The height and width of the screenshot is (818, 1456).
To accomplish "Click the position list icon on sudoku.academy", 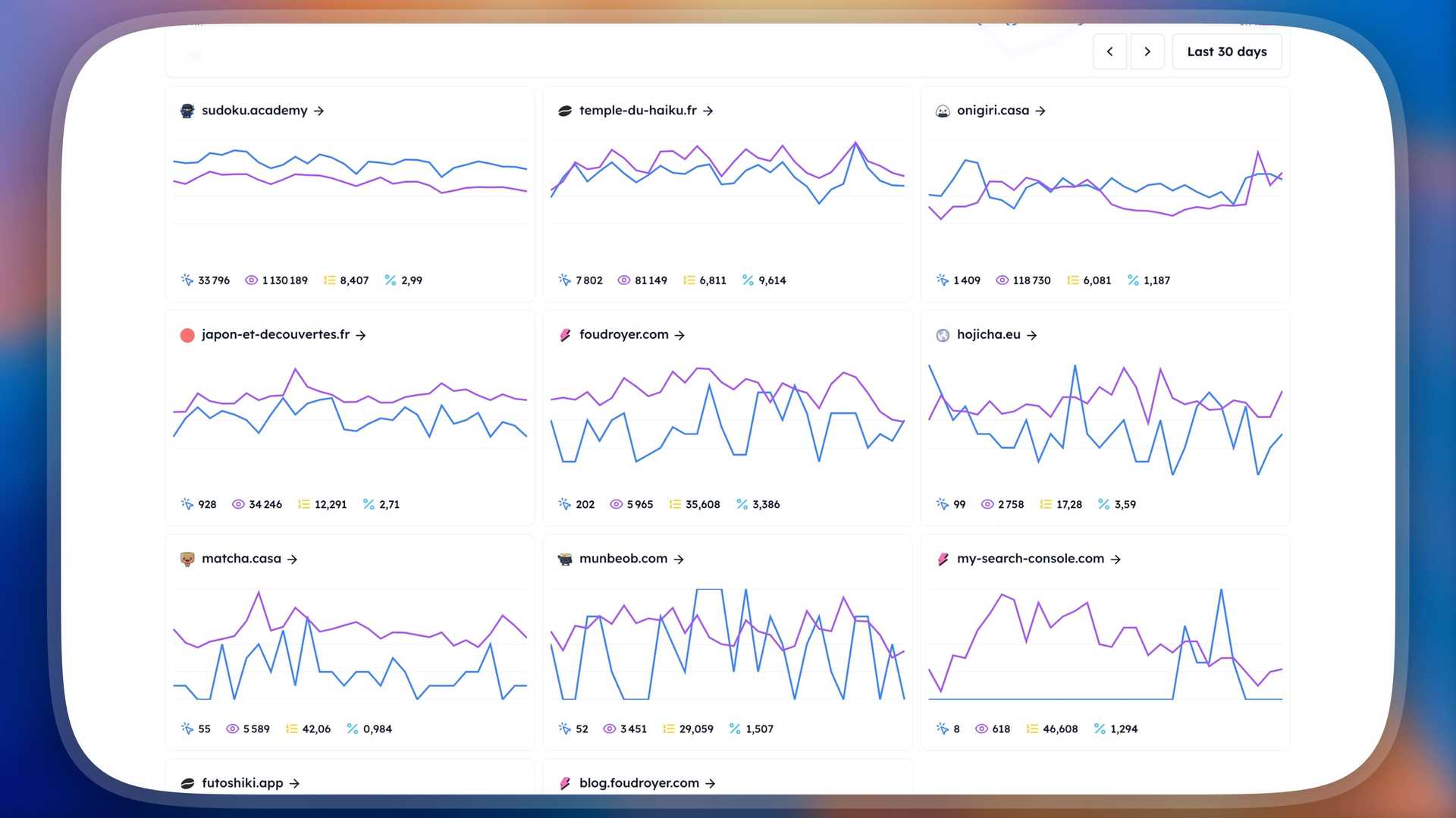I will [329, 280].
